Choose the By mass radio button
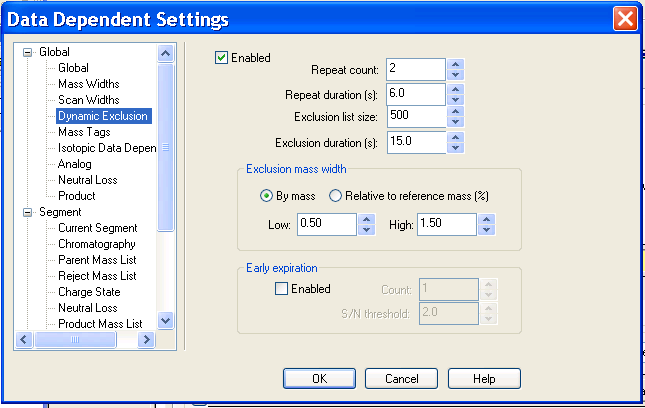Screen dimensions: 645x408 pyautogui.click(x=267, y=195)
